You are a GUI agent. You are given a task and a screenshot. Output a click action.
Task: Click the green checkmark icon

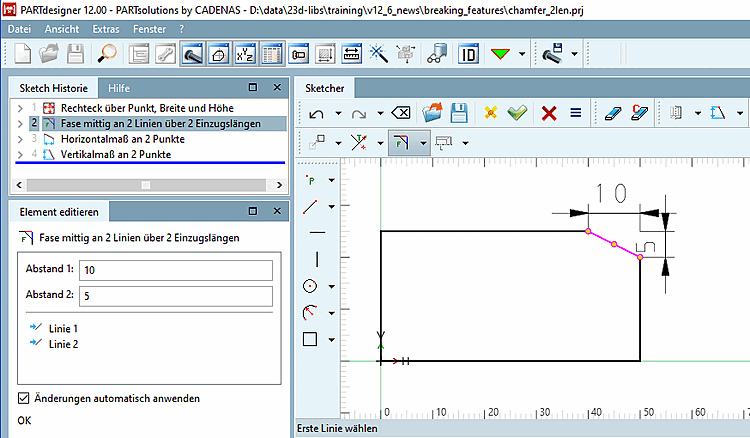517,113
